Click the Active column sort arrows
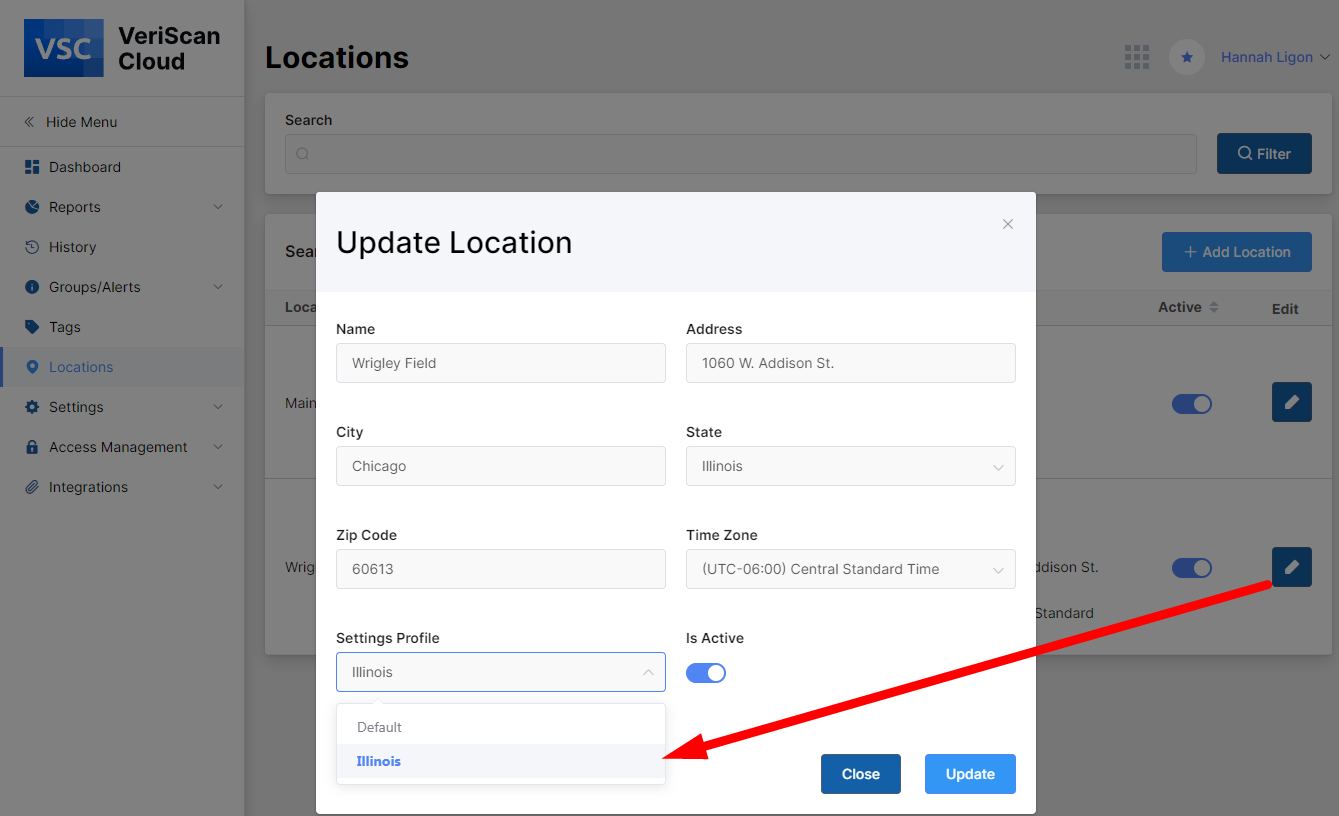Viewport: 1339px width, 816px height. [x=1214, y=307]
